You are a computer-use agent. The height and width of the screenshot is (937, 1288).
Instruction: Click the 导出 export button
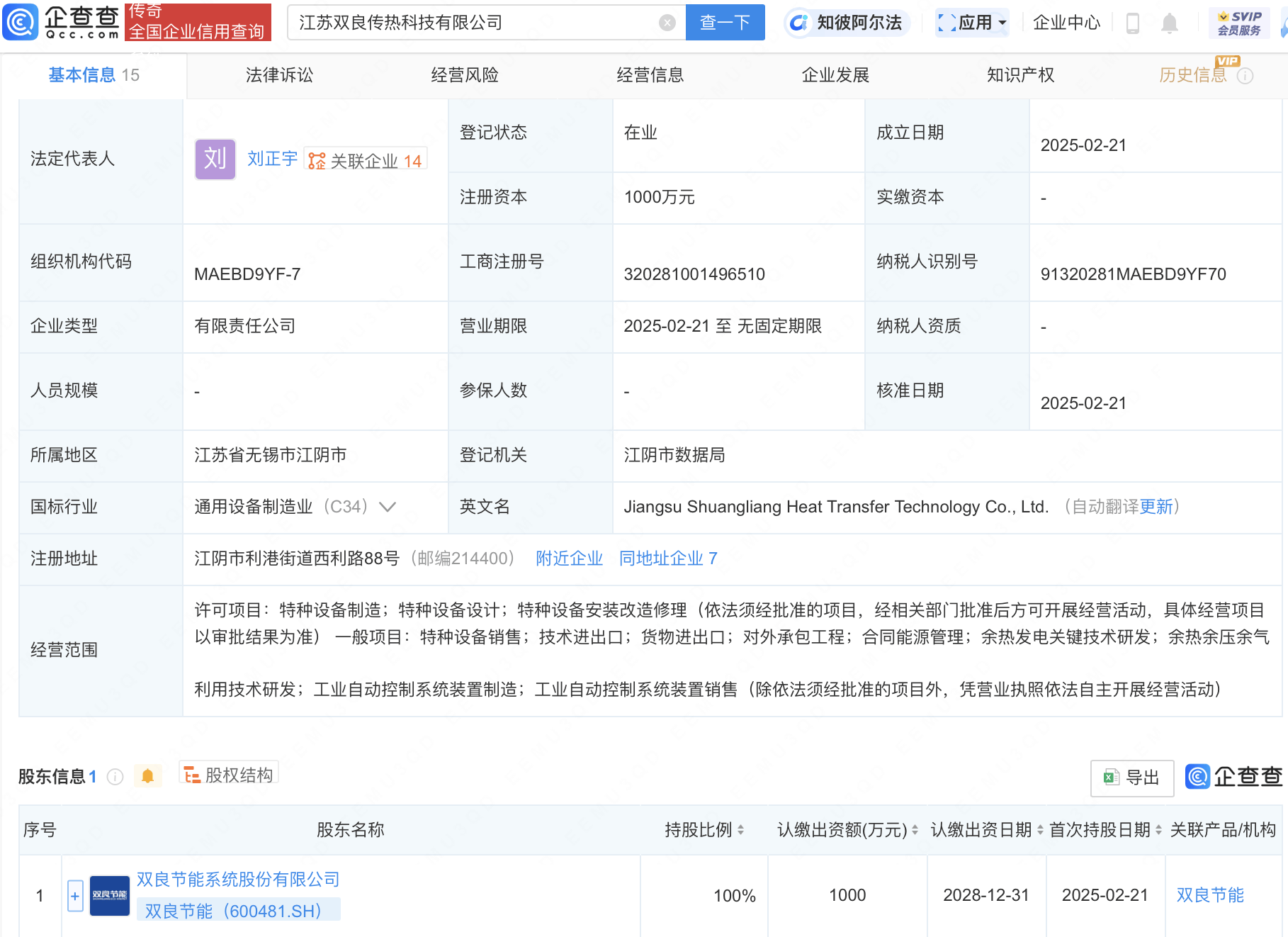pos(1132,778)
